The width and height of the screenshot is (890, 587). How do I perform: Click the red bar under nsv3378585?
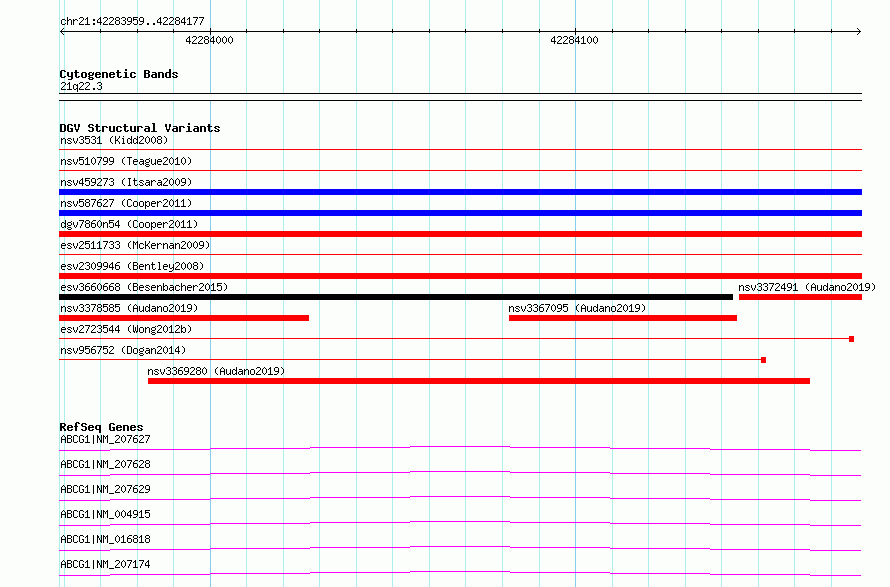click(184, 318)
